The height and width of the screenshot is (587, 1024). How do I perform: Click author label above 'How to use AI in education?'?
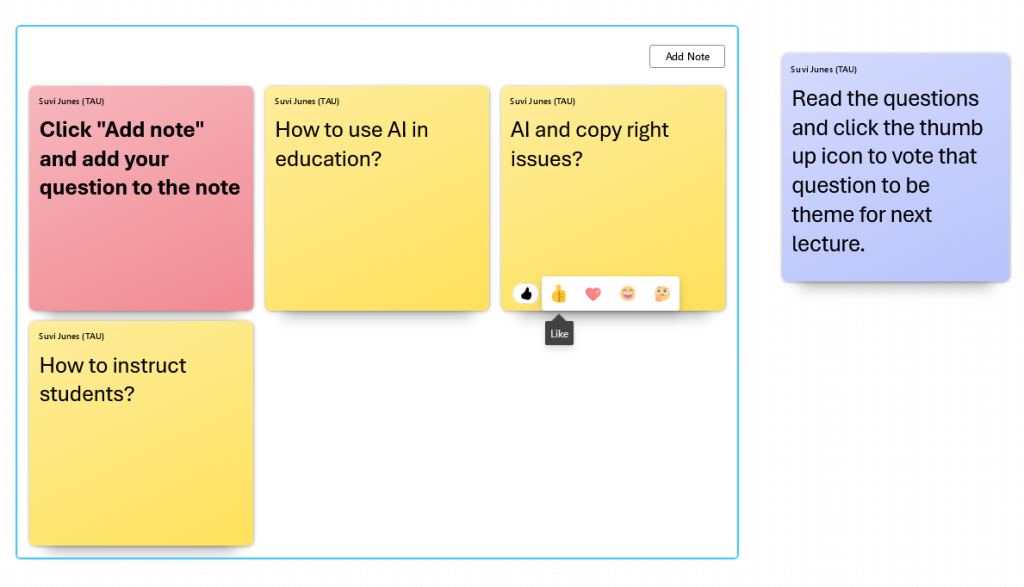pos(307,101)
